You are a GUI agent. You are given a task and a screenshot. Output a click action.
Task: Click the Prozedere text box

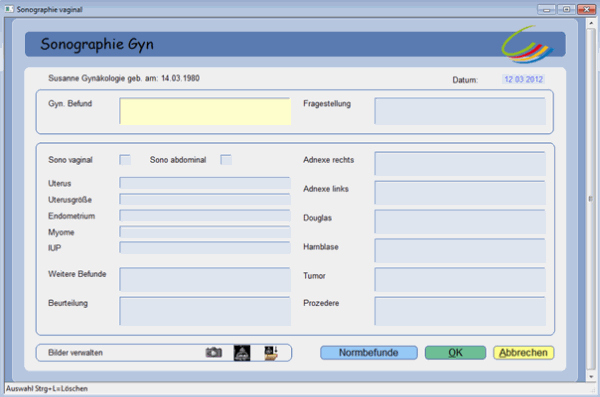460,311
